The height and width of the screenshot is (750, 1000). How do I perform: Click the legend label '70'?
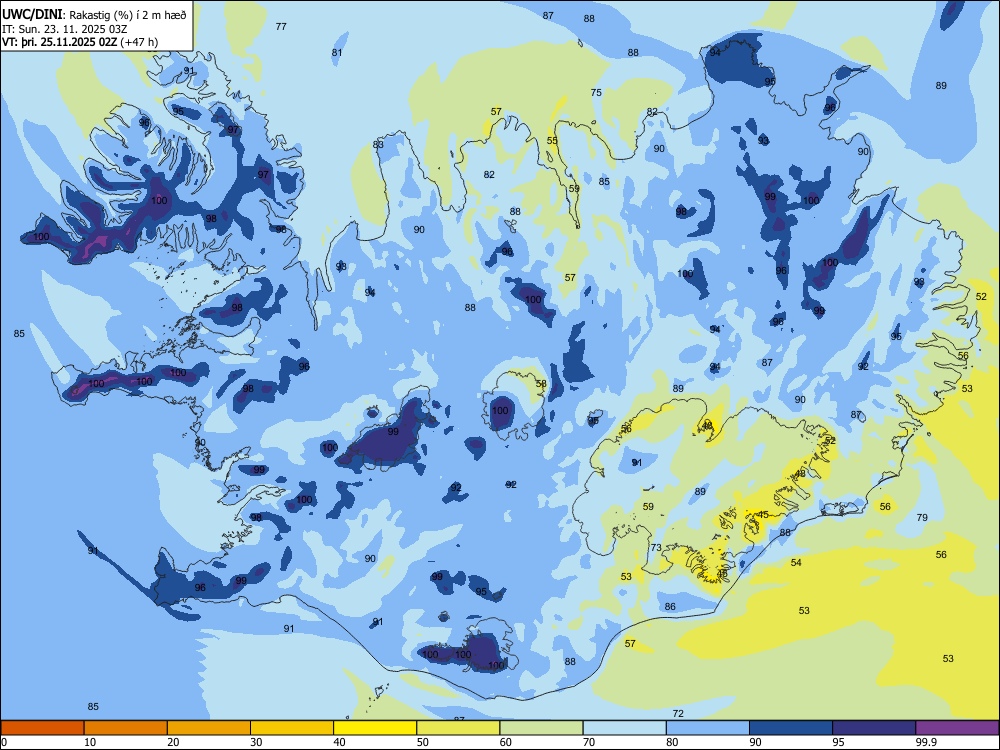coord(589,742)
